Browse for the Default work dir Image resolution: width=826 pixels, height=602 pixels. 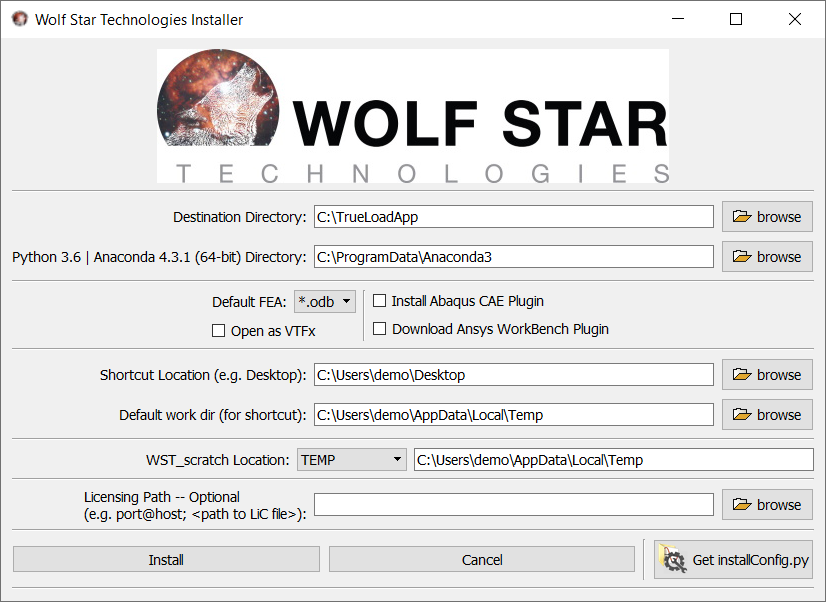pyautogui.click(x=767, y=415)
